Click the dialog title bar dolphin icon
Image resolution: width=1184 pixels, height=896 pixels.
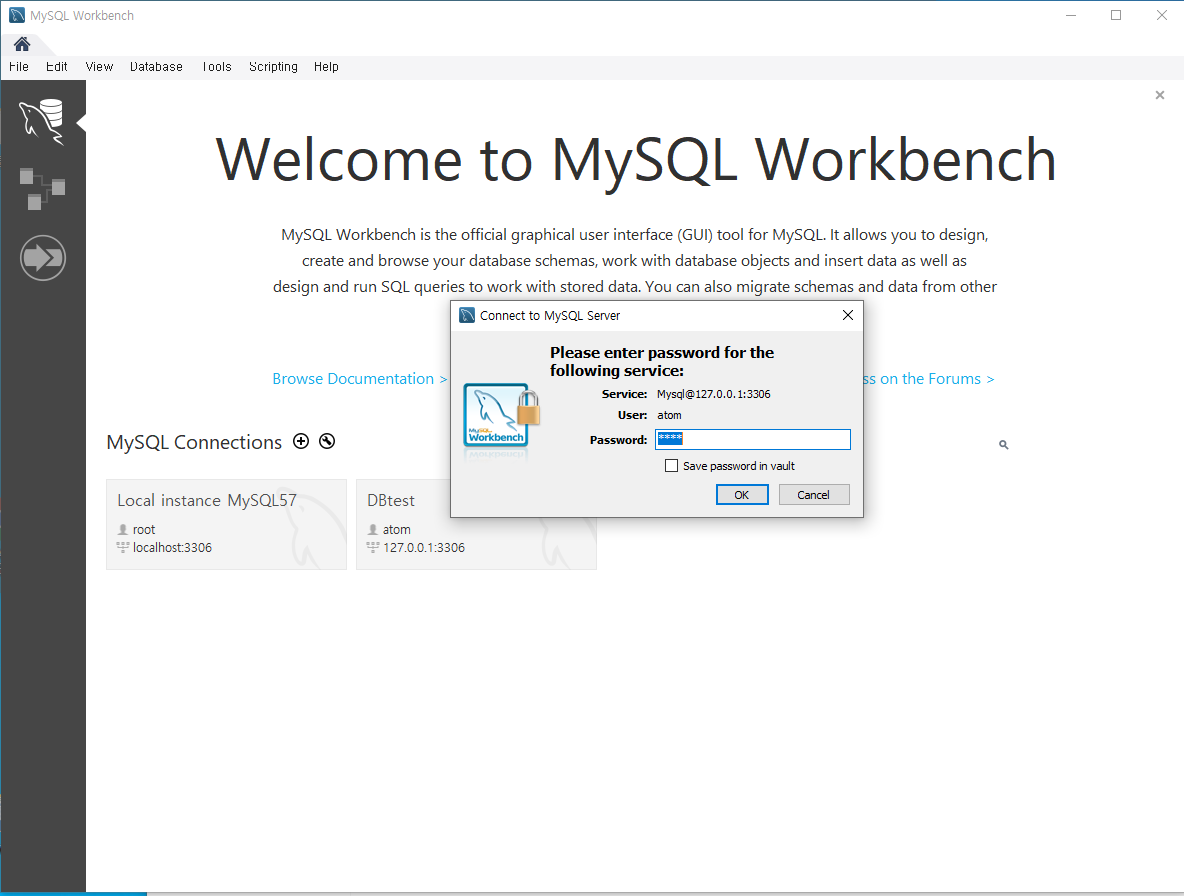click(x=467, y=316)
